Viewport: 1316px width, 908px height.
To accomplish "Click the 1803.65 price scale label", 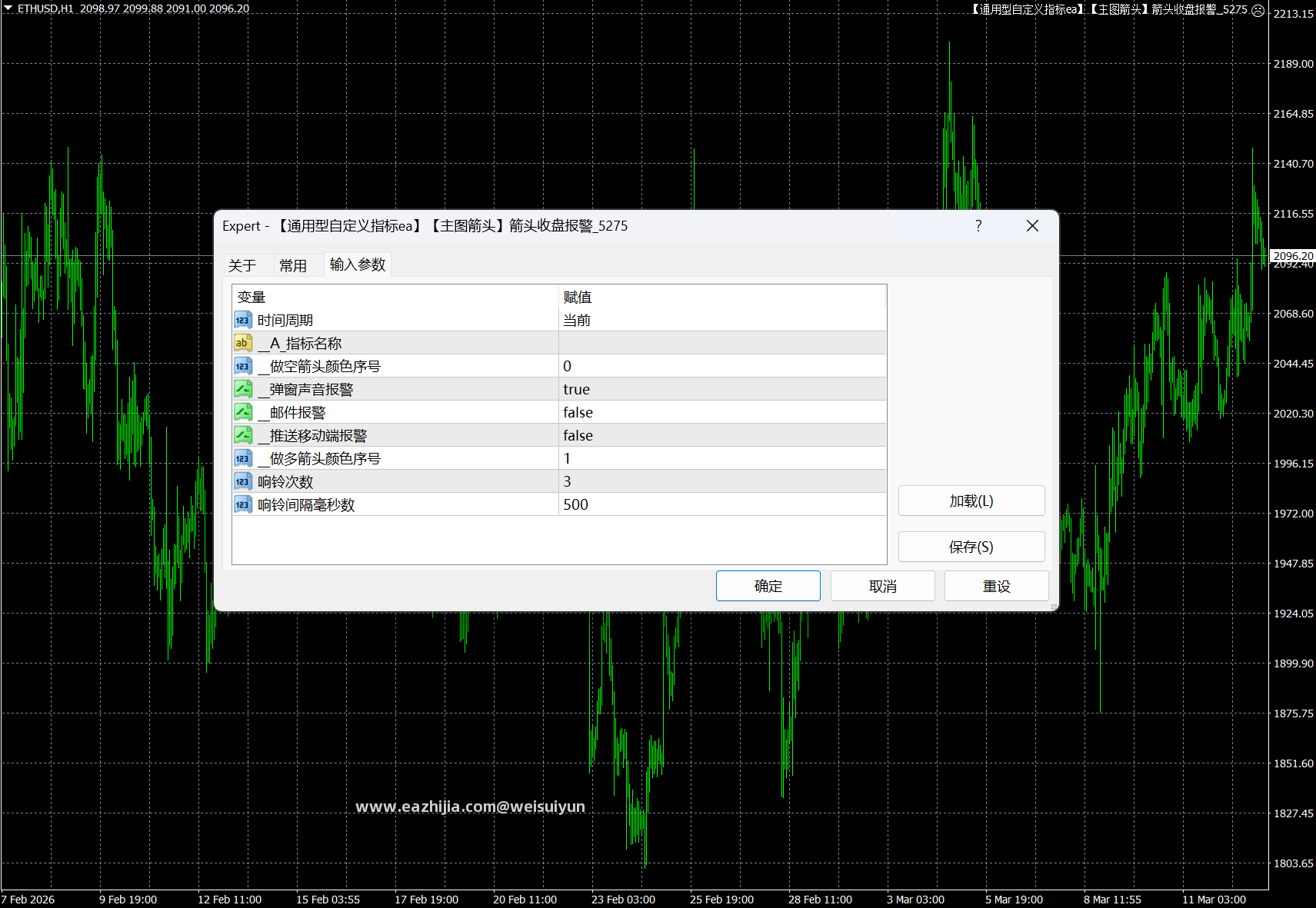I will click(1294, 863).
